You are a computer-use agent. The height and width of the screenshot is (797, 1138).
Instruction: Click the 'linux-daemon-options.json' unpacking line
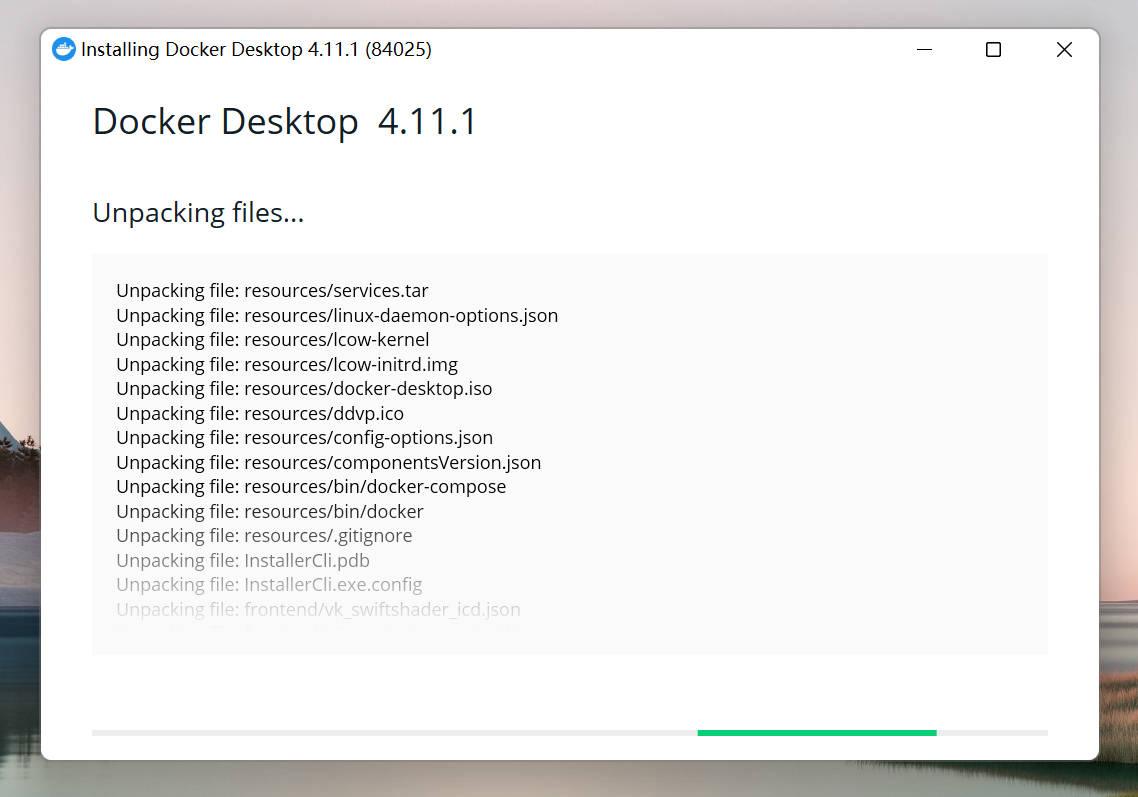click(x=337, y=315)
